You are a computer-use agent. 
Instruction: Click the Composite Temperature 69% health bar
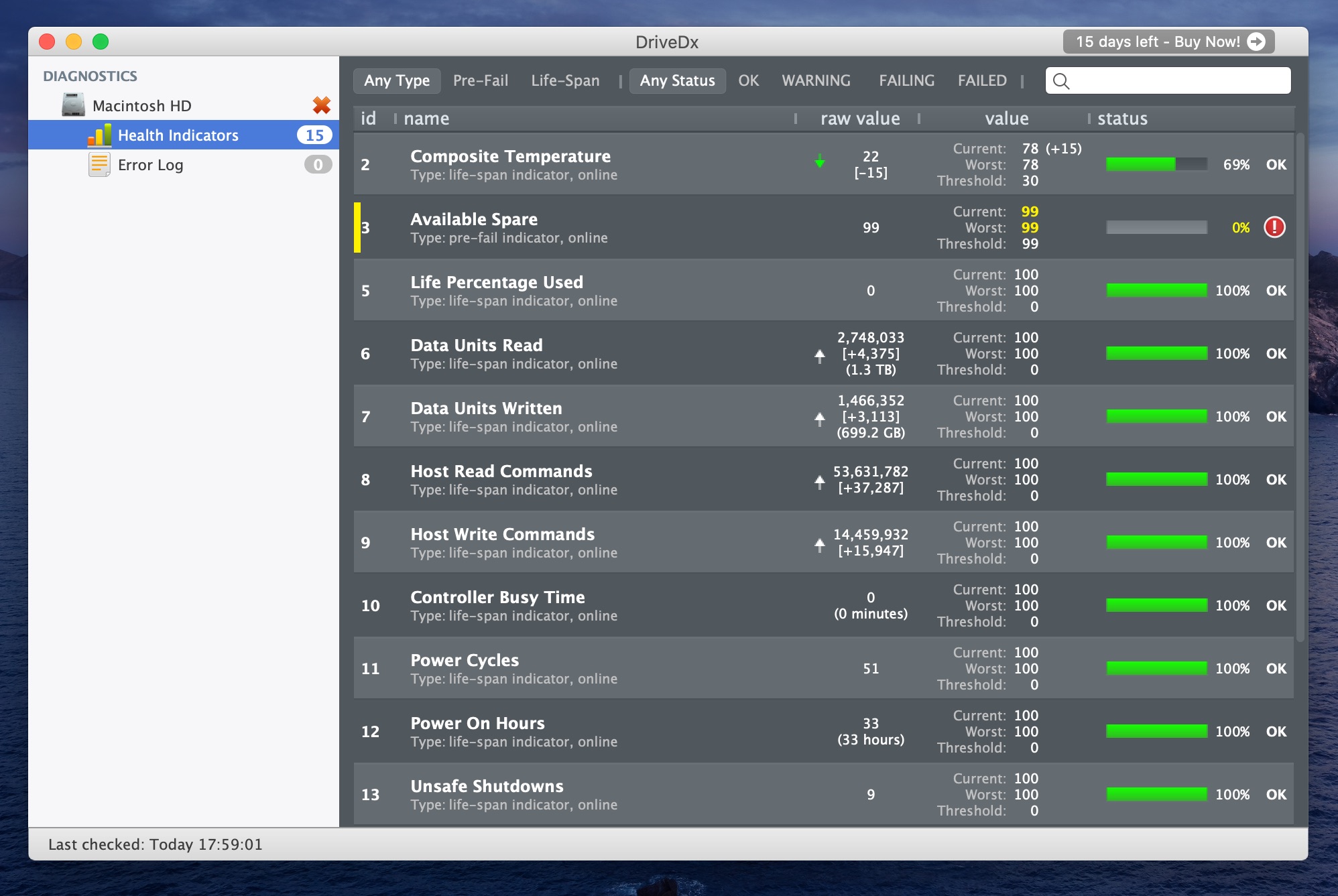click(x=1156, y=164)
